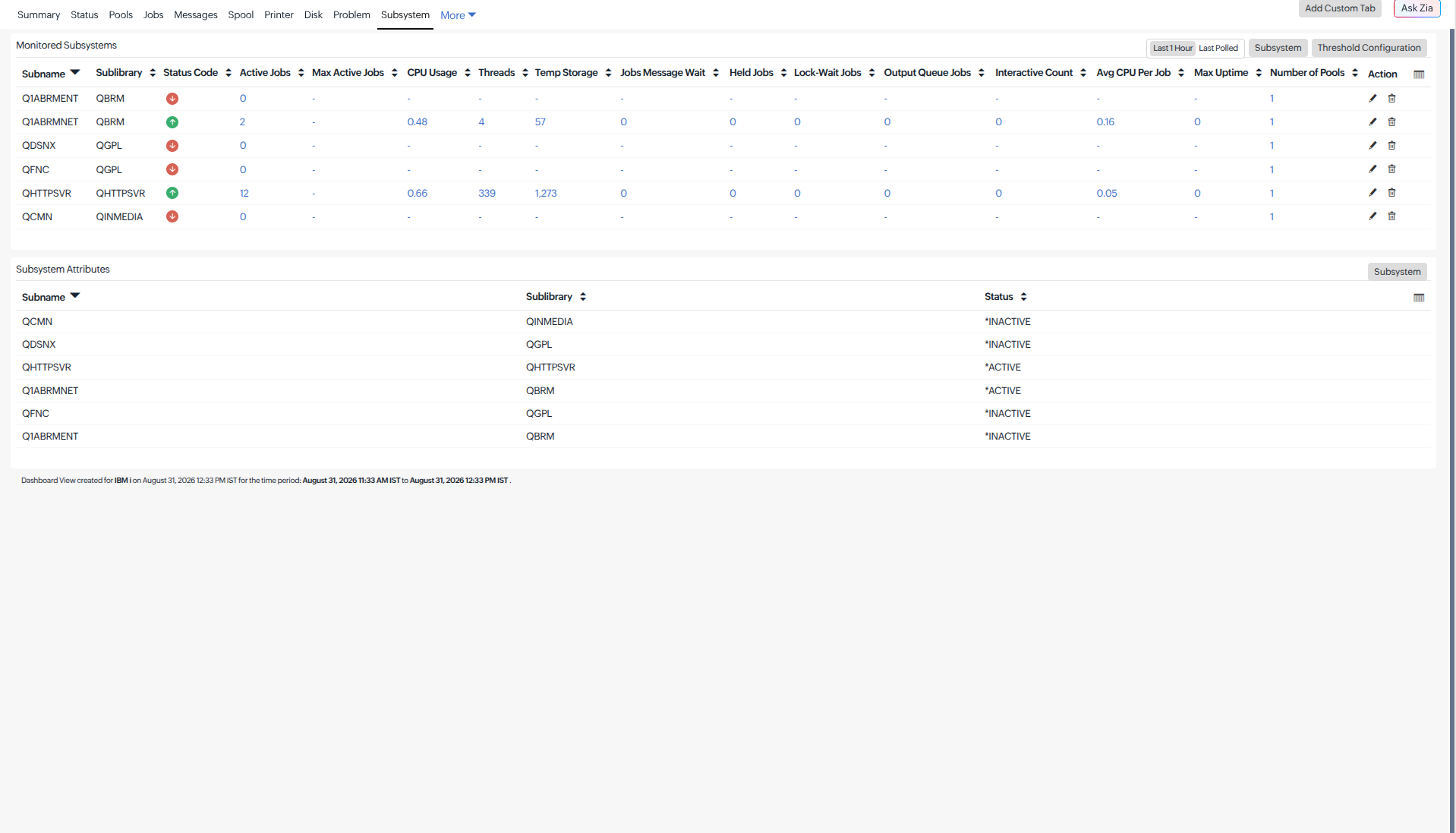
Task: Delete the QDSNX subsystem row
Action: tap(1391, 145)
